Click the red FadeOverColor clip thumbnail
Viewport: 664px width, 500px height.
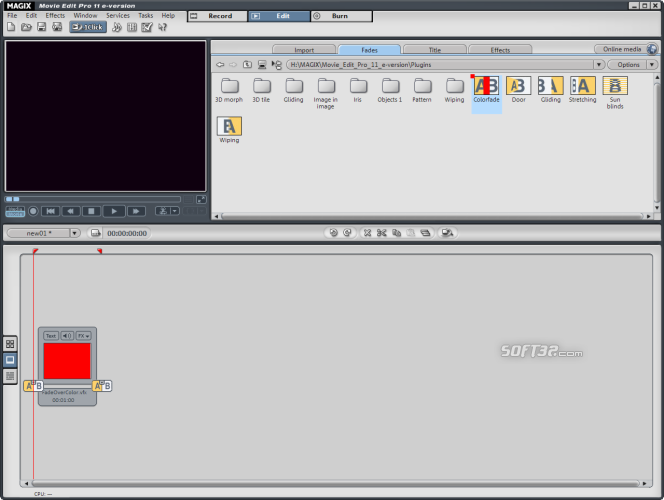pos(67,361)
